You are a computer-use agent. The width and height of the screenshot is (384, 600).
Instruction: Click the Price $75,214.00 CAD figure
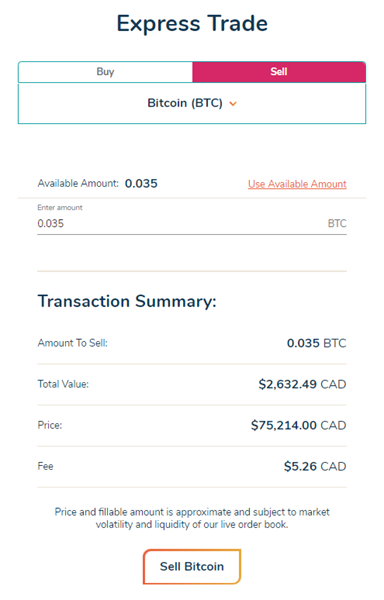click(298, 426)
